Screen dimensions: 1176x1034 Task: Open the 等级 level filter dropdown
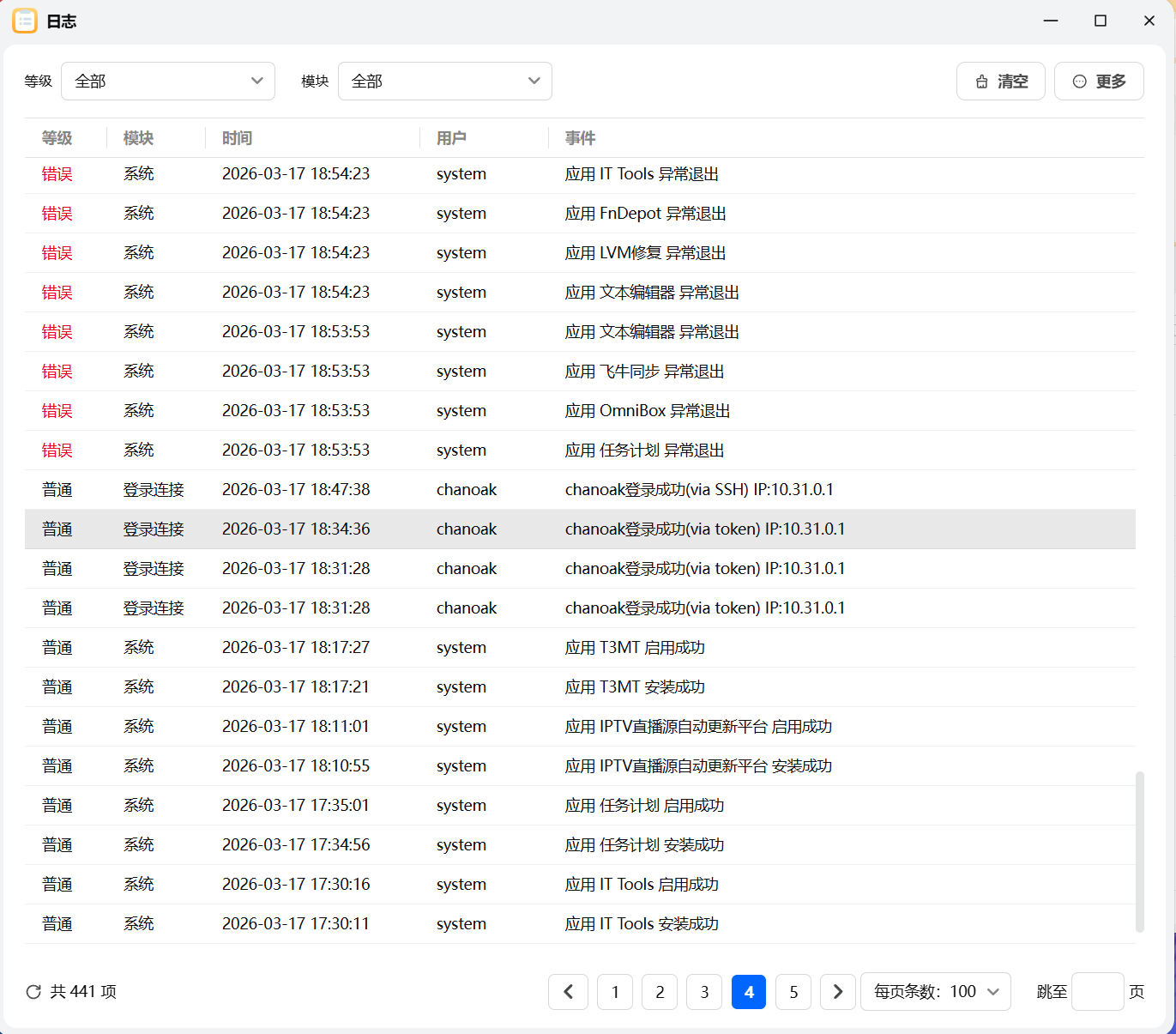(168, 81)
